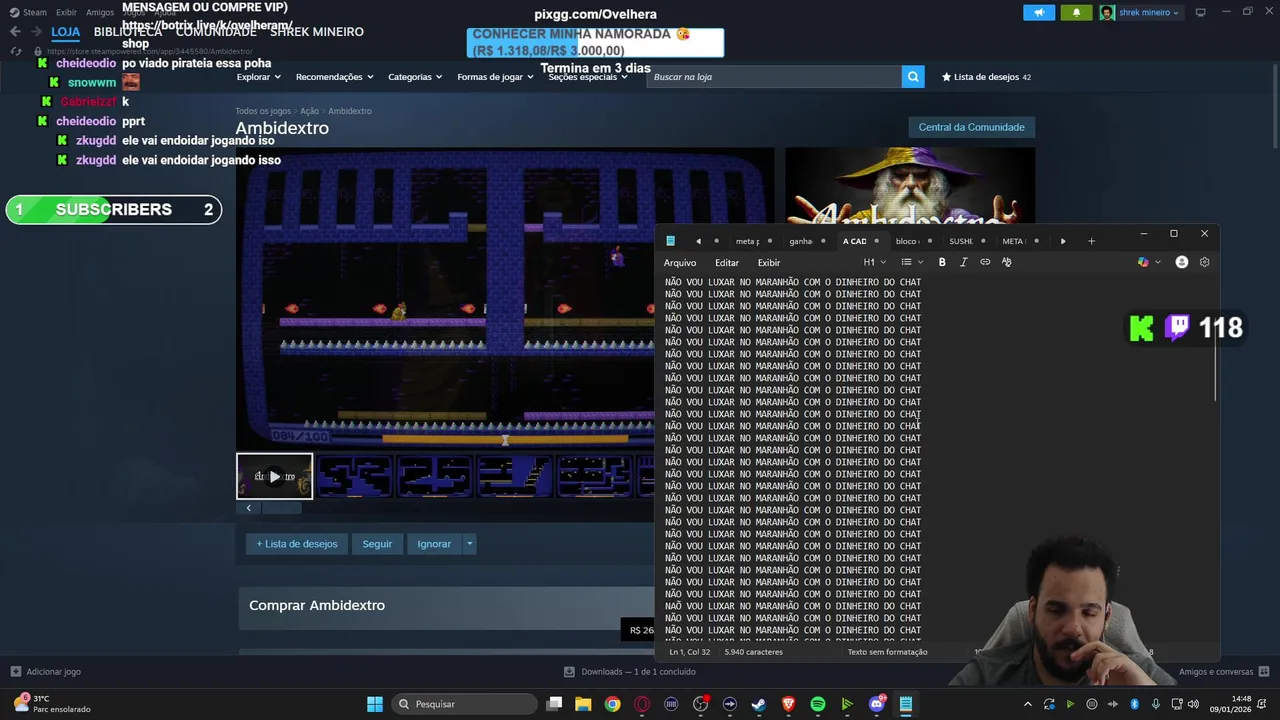Open Discord from taskbar
1280x720 pixels.
[x=877, y=704]
